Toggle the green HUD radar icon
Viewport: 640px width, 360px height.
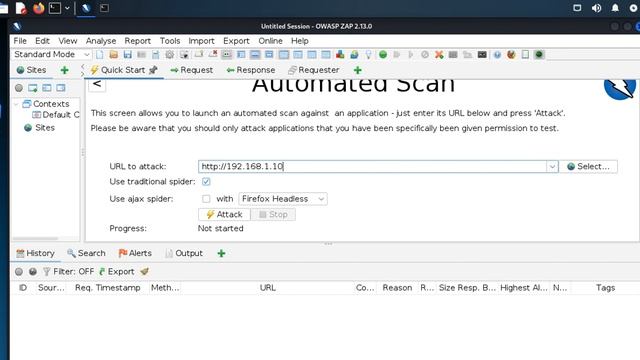point(539,54)
